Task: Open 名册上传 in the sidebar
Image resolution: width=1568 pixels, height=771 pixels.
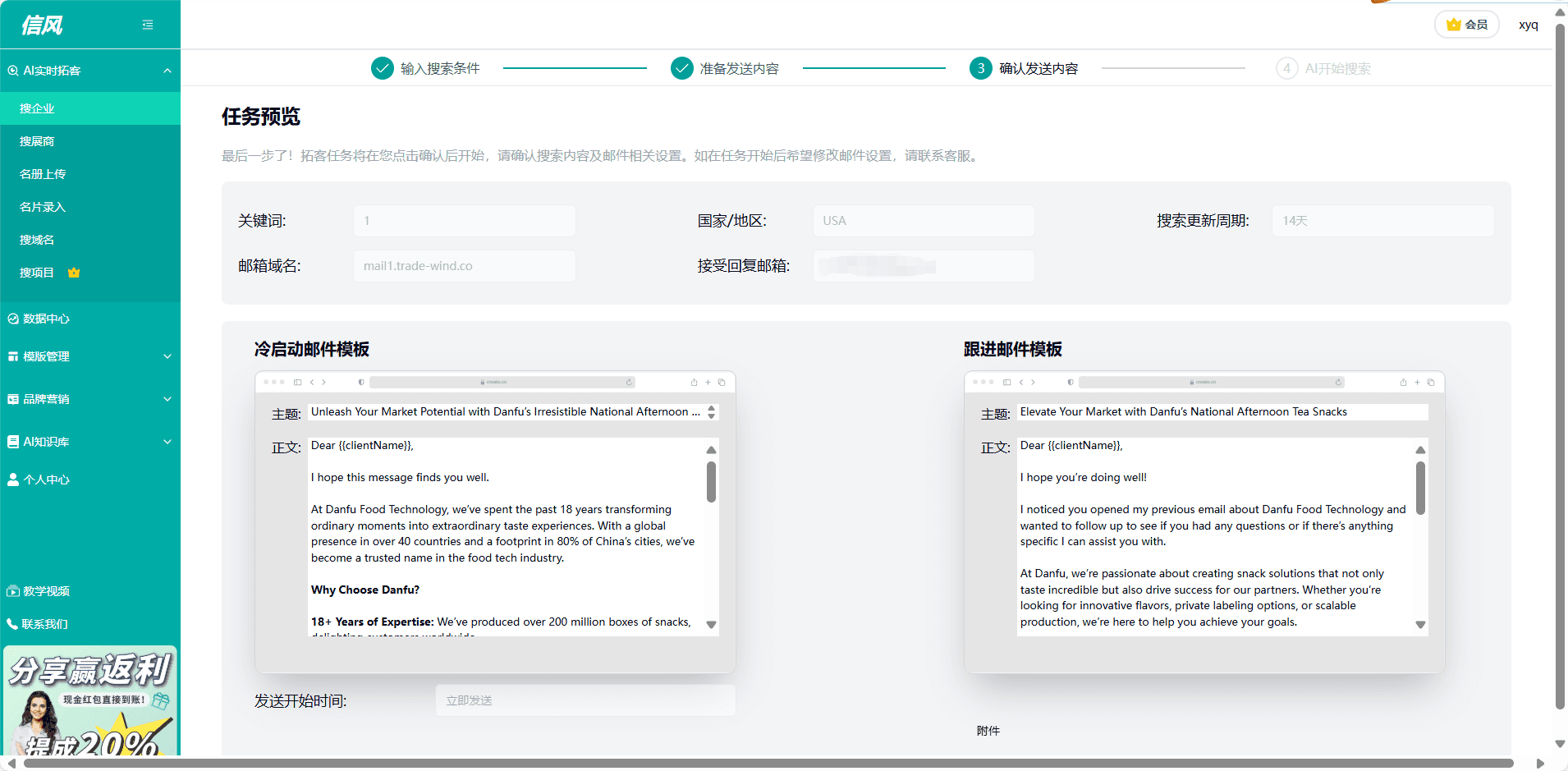Action: click(x=90, y=174)
